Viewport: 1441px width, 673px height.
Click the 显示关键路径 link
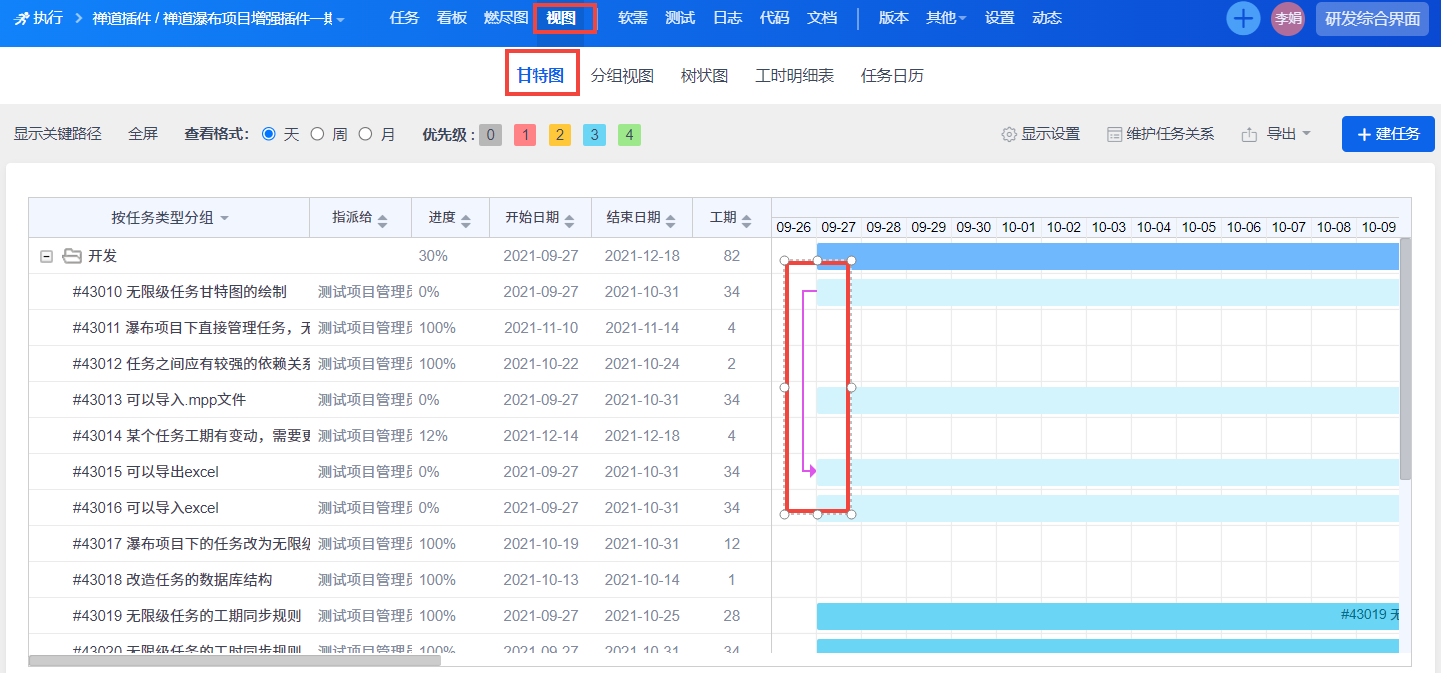(x=58, y=134)
